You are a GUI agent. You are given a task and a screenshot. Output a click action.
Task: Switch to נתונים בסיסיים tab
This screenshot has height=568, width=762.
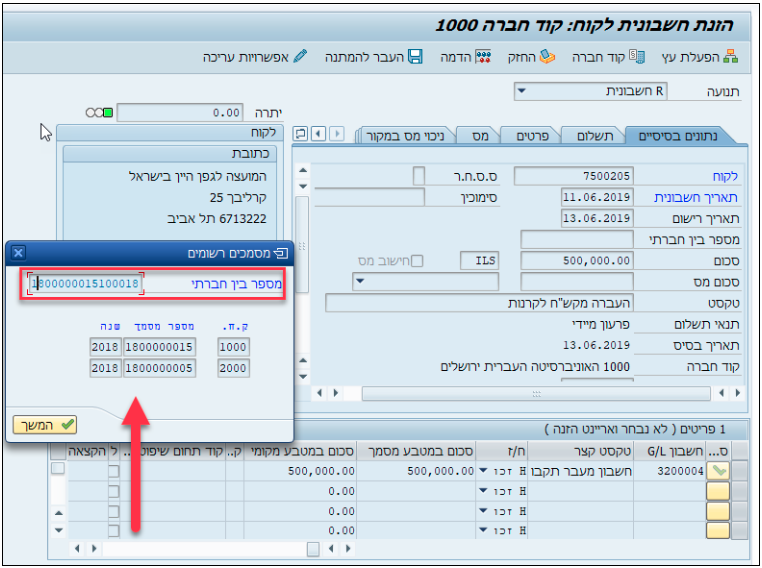tap(678, 136)
